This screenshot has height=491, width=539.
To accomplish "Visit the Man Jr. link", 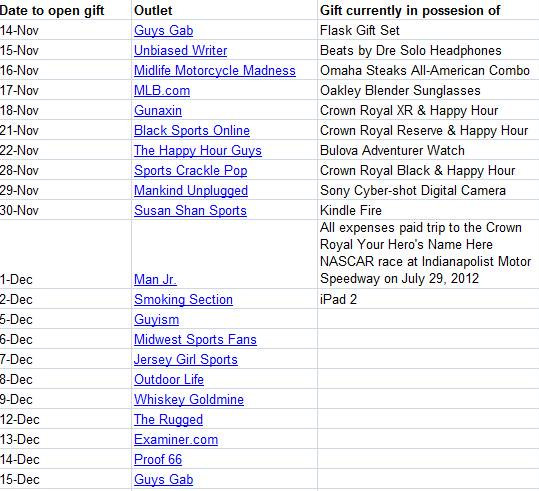I will [x=155, y=280].
